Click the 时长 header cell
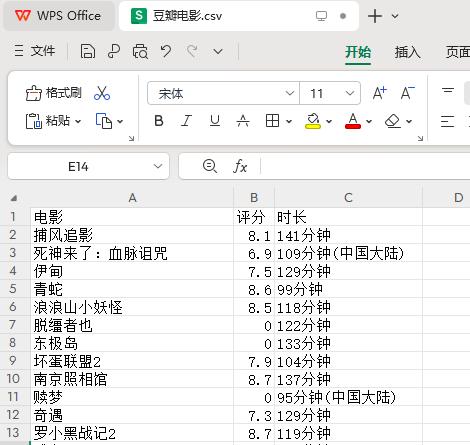Image resolution: width=470 pixels, height=445 pixels. (x=348, y=217)
